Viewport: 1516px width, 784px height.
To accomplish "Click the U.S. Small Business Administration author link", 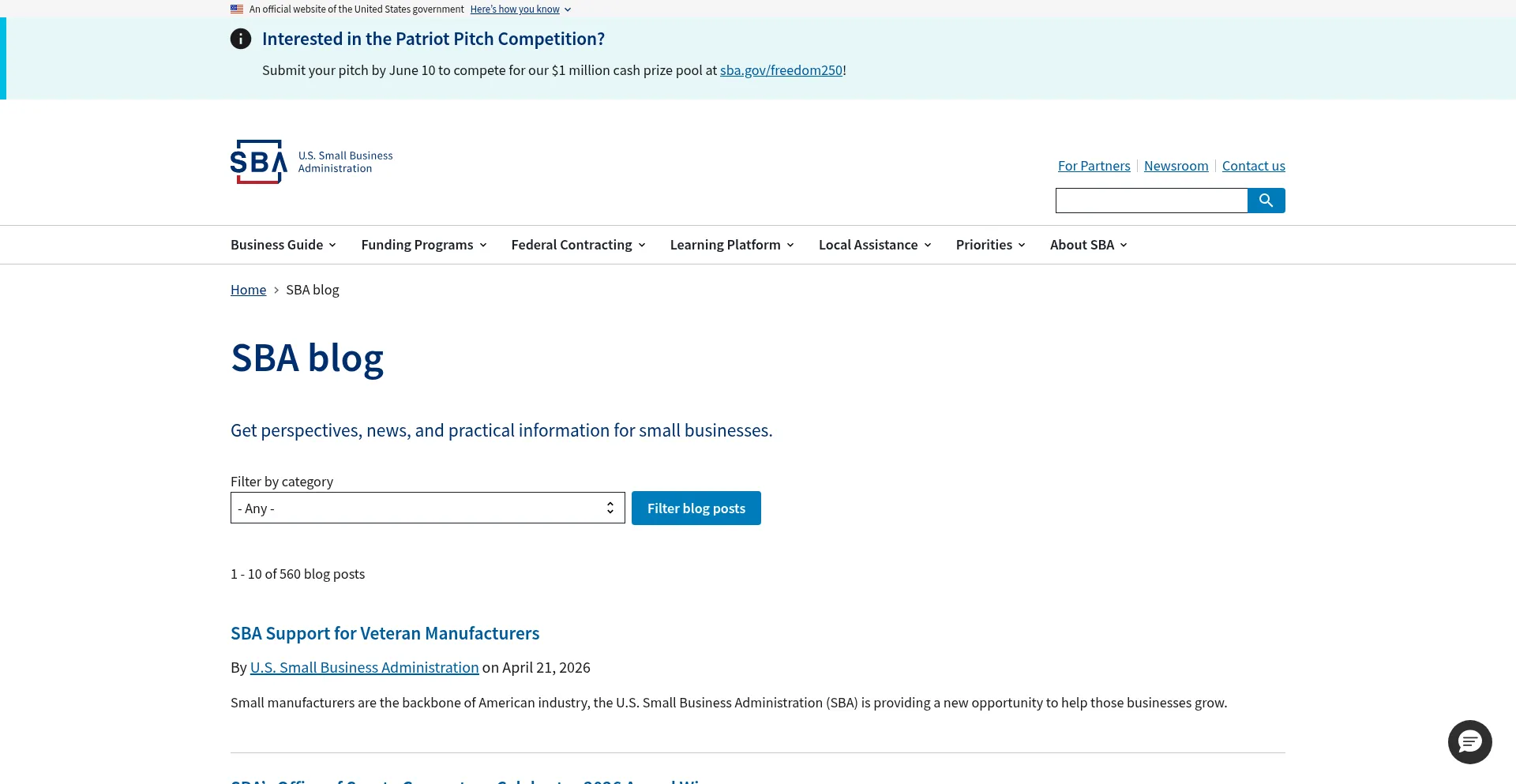I will [364, 667].
